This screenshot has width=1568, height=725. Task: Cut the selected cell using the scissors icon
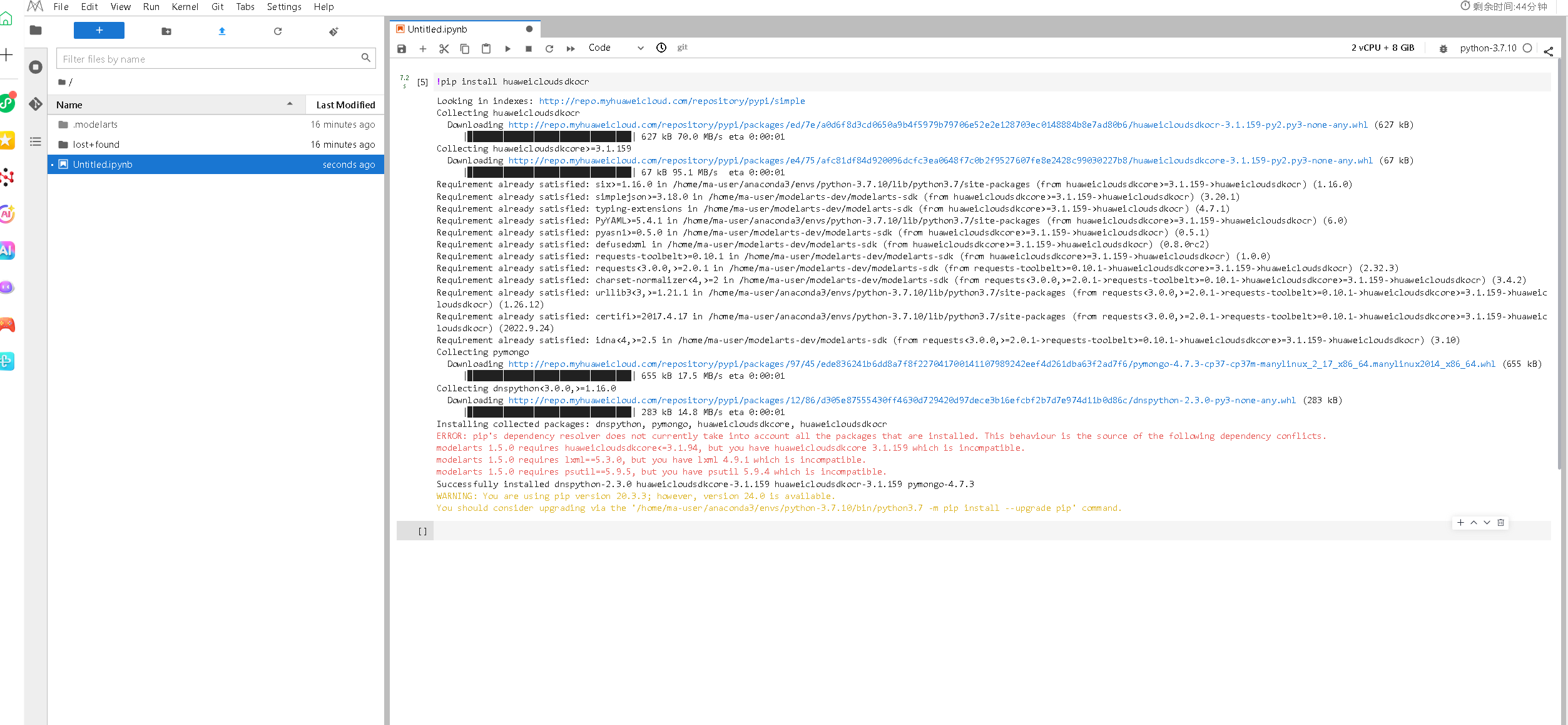pos(444,48)
